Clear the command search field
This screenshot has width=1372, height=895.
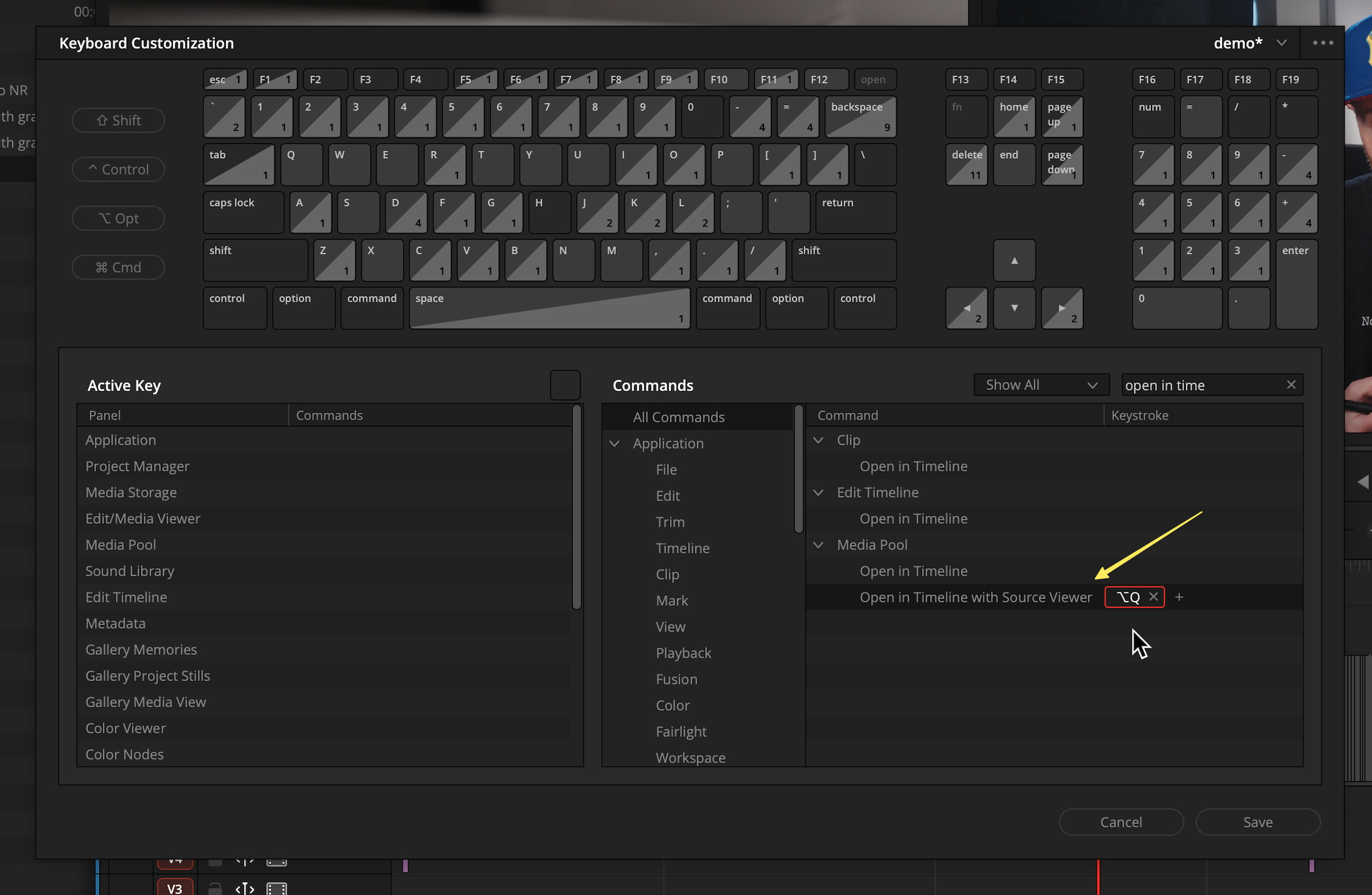pos(1291,385)
